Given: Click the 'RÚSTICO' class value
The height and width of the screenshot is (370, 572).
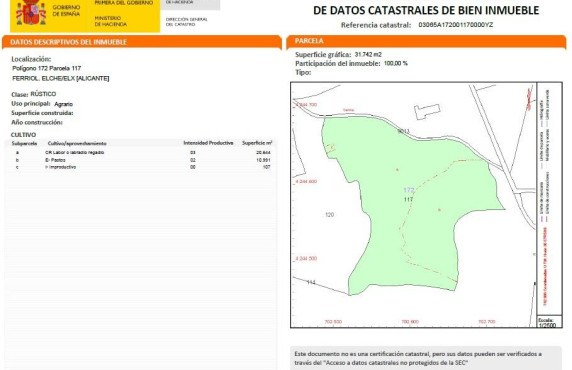Looking at the screenshot, I should [x=43, y=94].
